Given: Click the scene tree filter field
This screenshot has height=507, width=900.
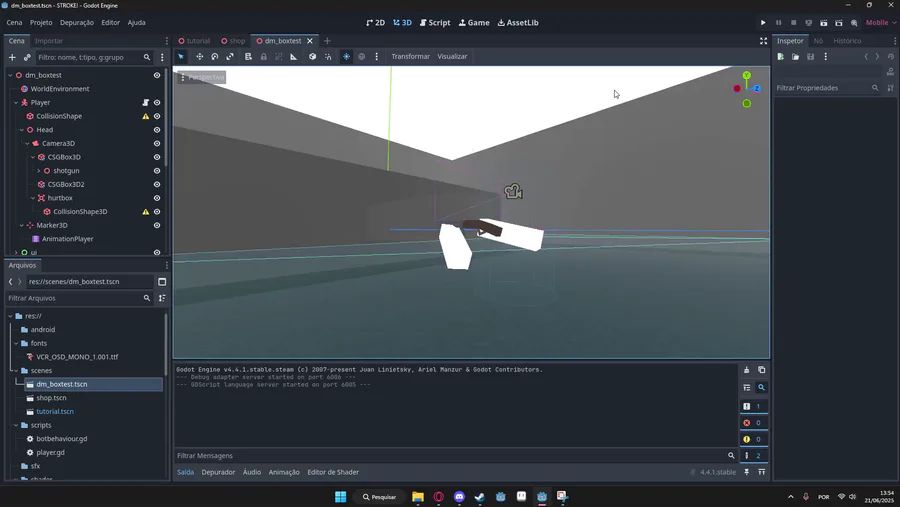Looking at the screenshot, I should 94,57.
